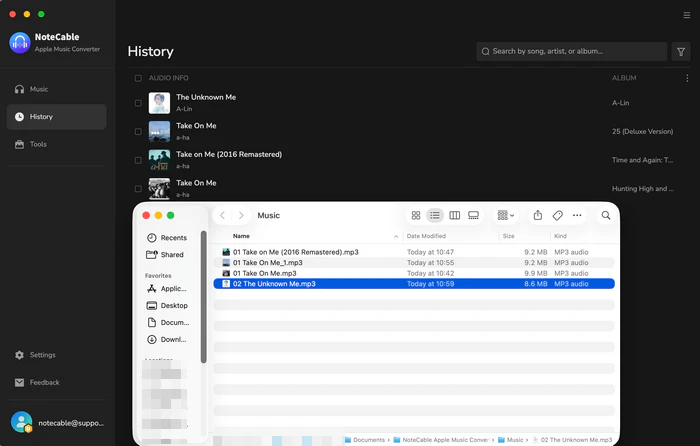The image size is (700, 446).
Task: Open the notecable@suppo... account entry
Action: pos(71,423)
